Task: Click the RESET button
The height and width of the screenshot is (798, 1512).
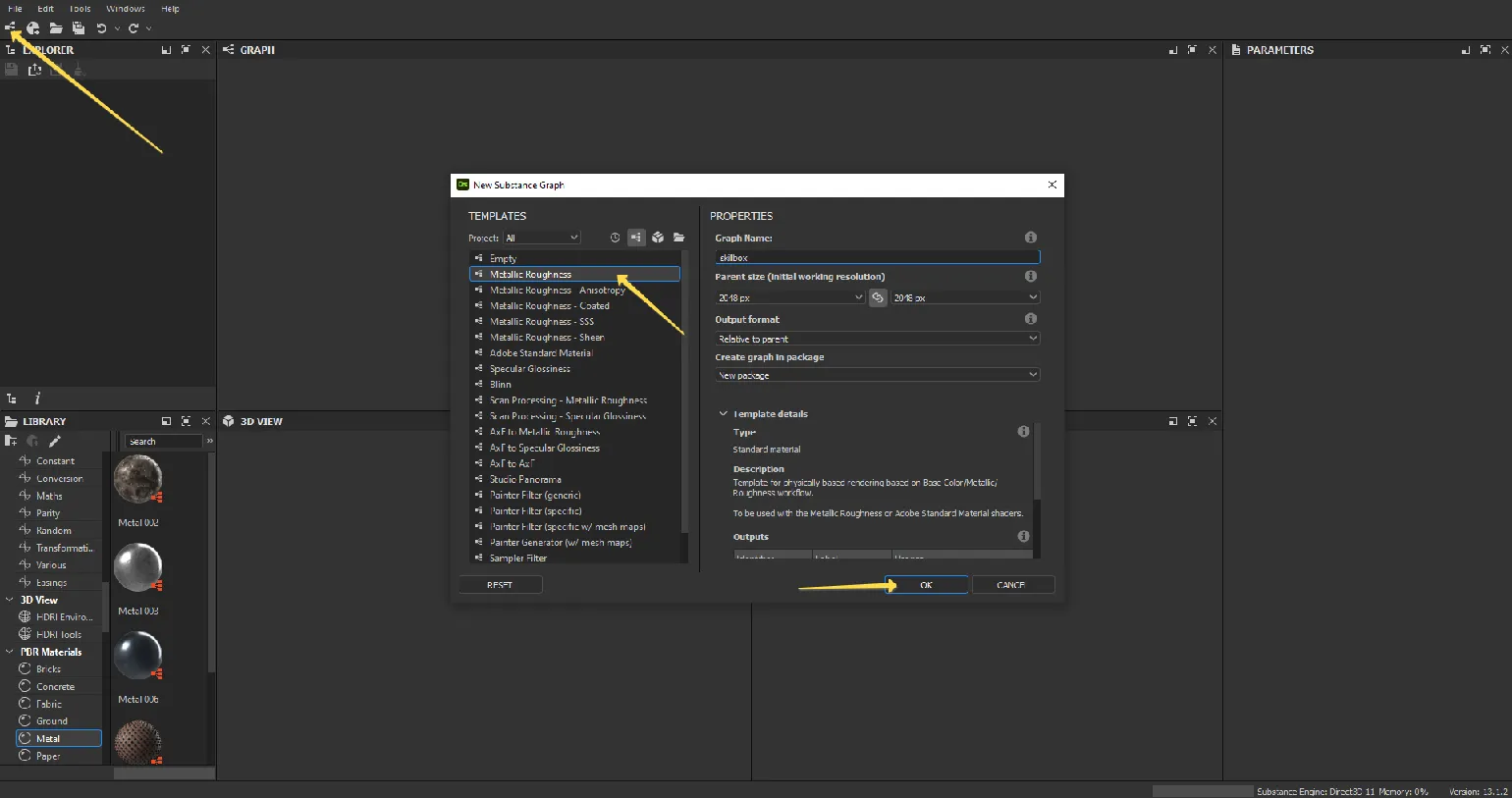Action: pyautogui.click(x=500, y=585)
